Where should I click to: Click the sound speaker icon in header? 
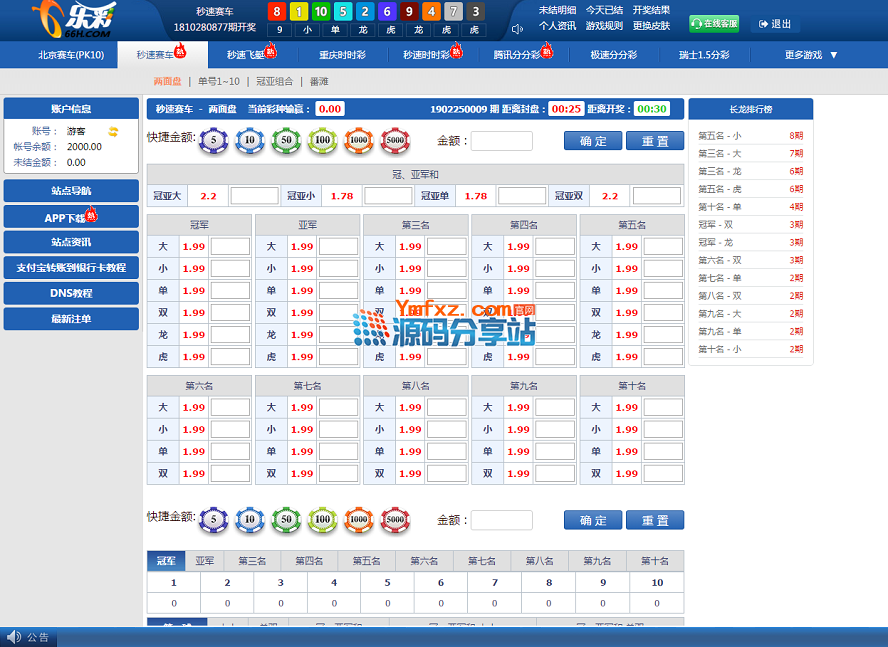click(x=517, y=29)
